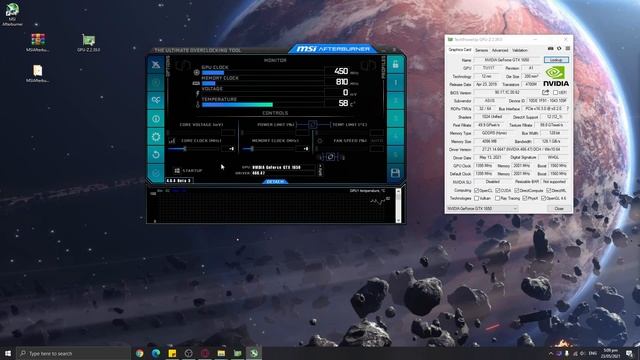Show hidden system tray icons chevron
Image resolution: width=640 pixels, height=360 pixels.
(x=551, y=353)
